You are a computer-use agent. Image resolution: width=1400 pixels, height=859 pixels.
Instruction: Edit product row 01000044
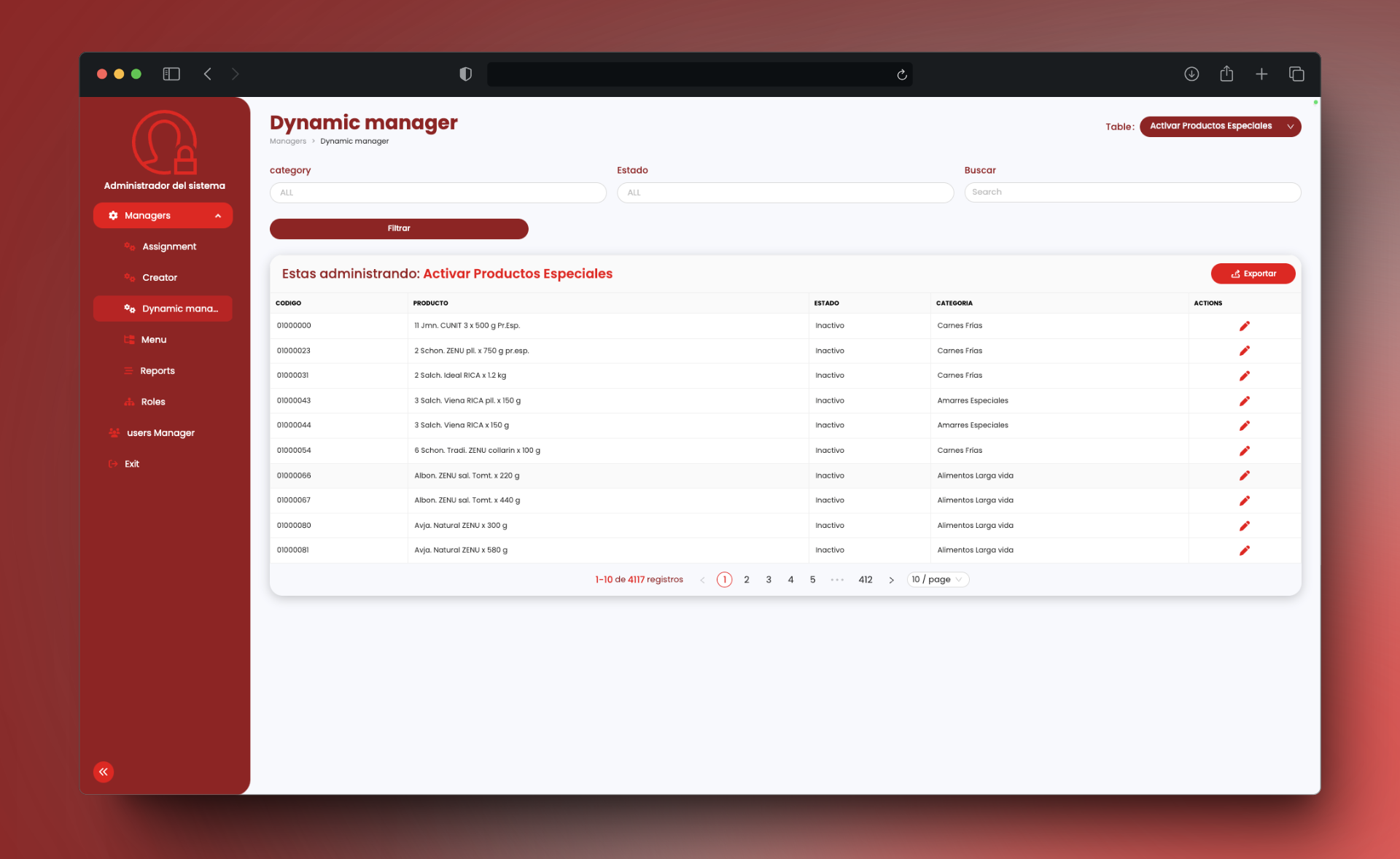pos(1244,426)
